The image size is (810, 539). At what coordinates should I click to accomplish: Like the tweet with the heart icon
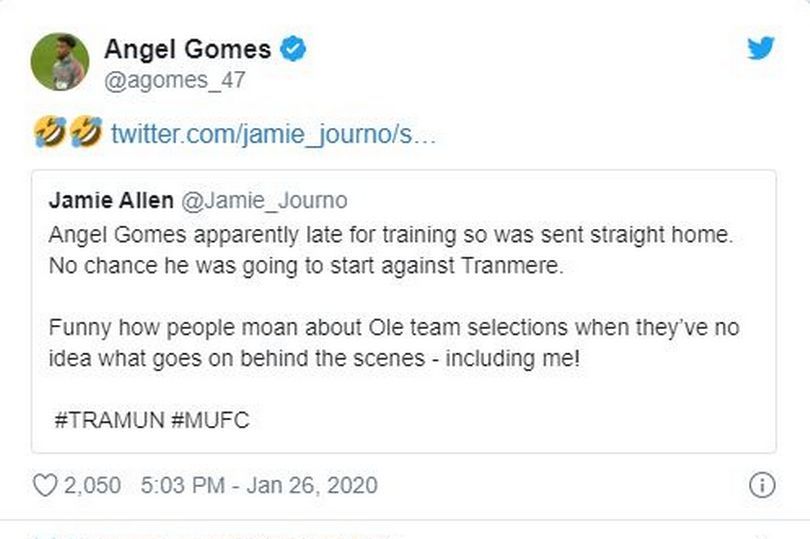click(x=45, y=486)
